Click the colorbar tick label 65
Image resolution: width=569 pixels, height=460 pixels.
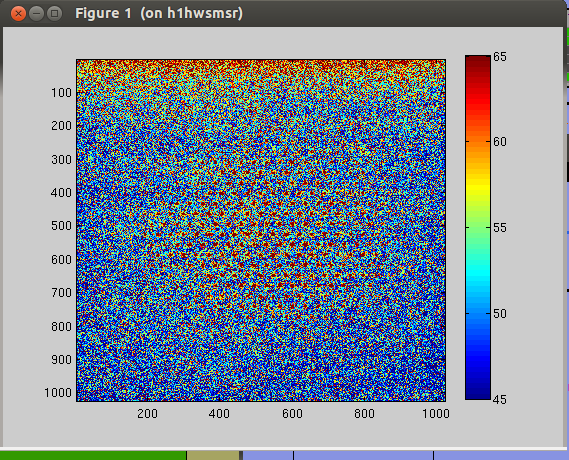click(x=500, y=57)
